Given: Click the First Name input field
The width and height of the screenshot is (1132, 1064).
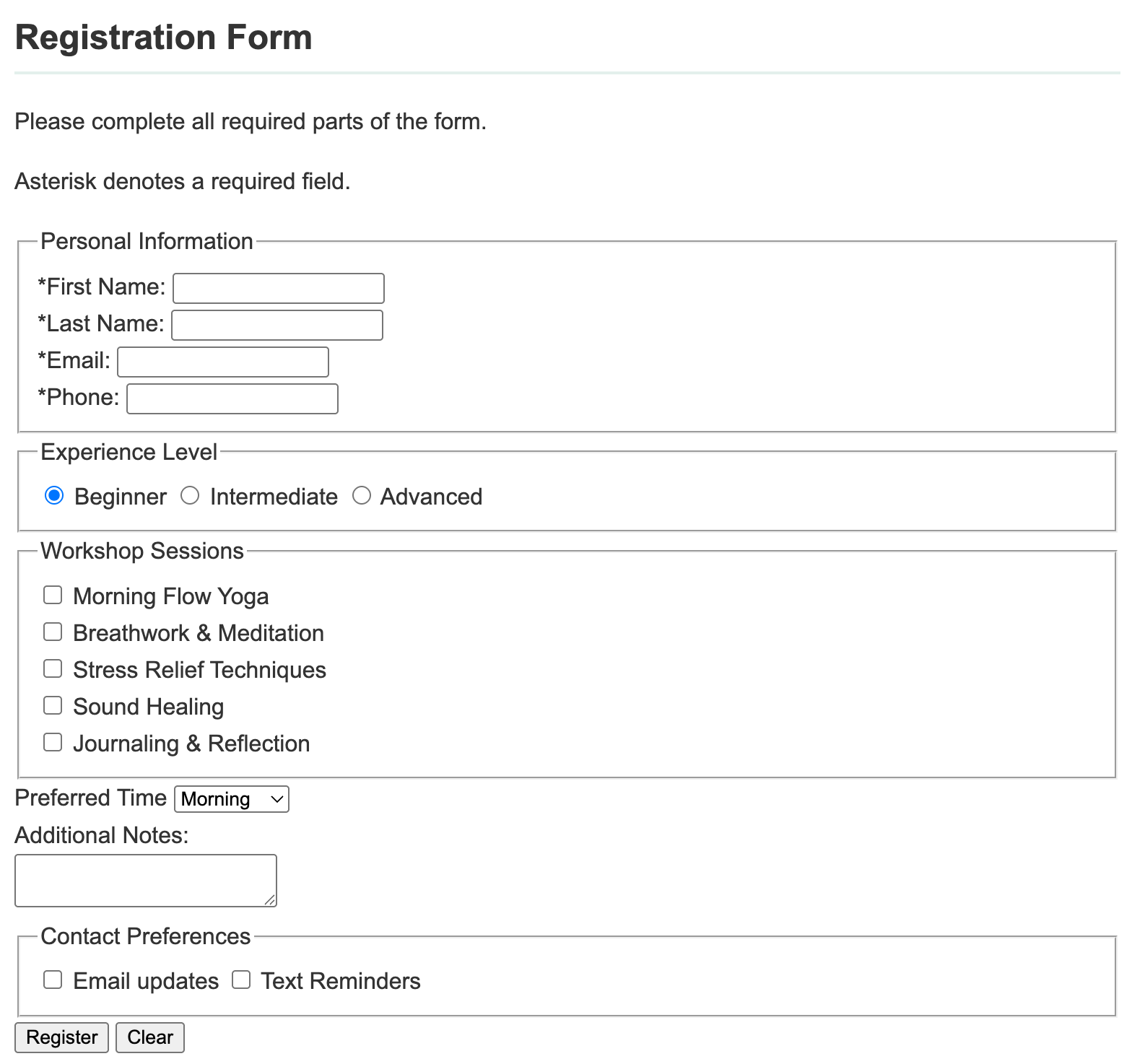Looking at the screenshot, I should pos(278,288).
